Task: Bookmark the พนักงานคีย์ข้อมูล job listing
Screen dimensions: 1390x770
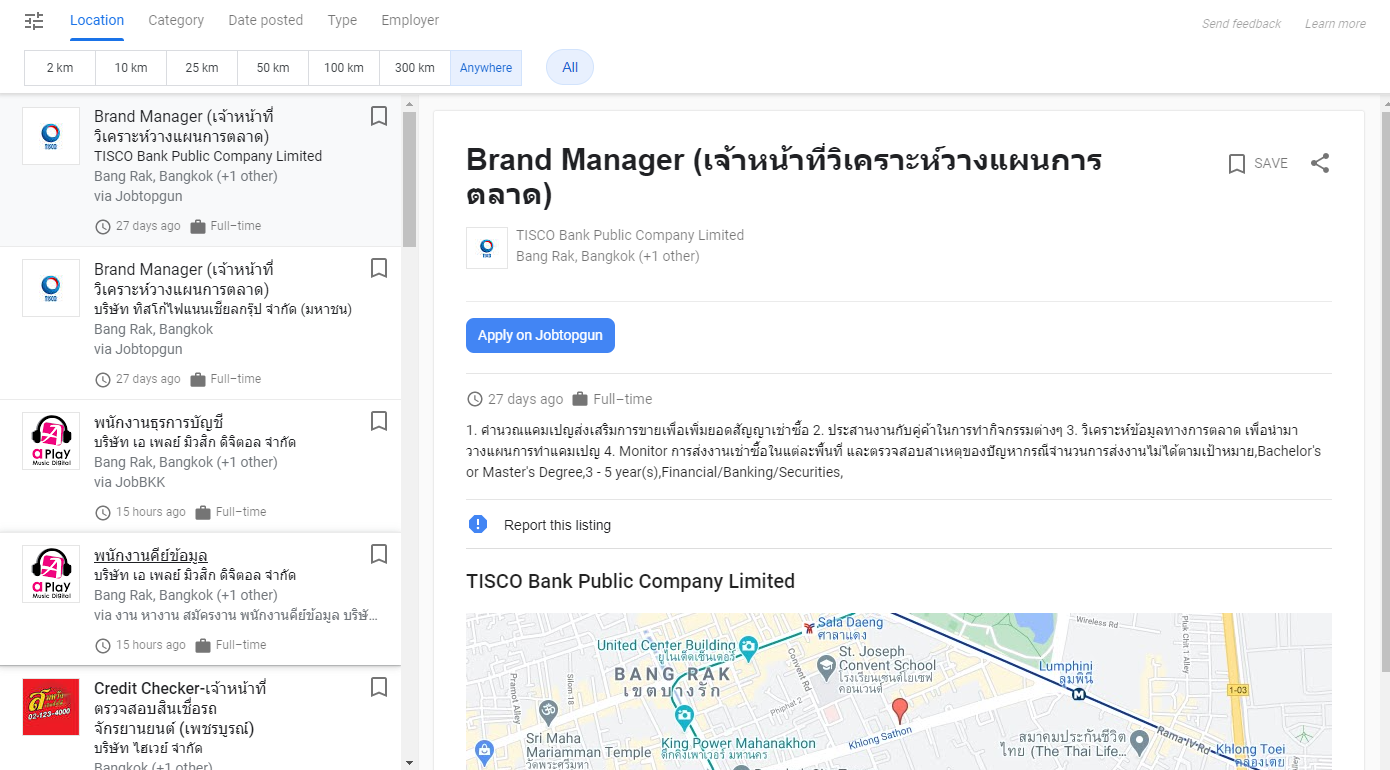Action: (x=379, y=554)
